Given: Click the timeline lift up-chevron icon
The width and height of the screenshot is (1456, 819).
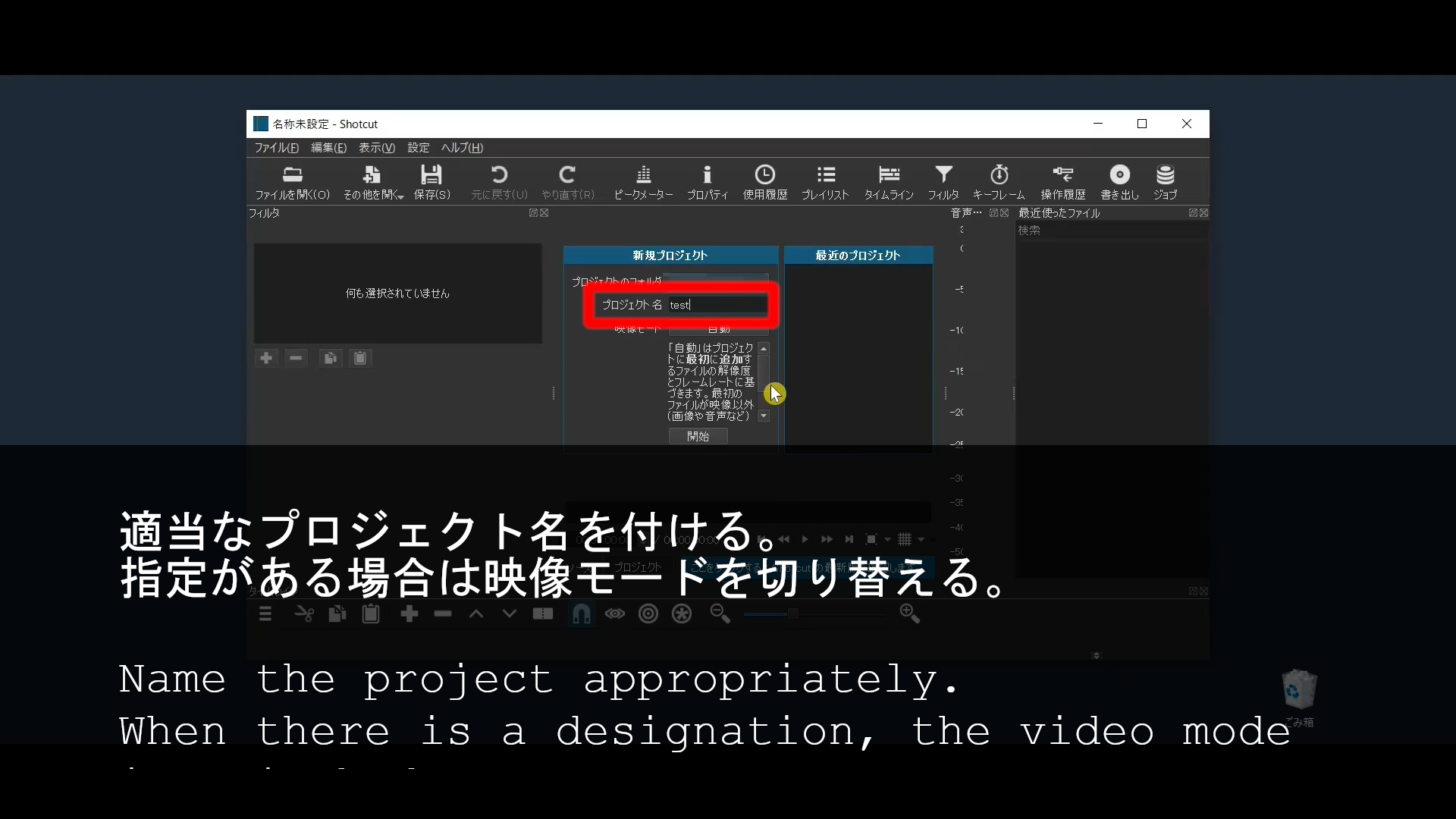Looking at the screenshot, I should (x=476, y=613).
